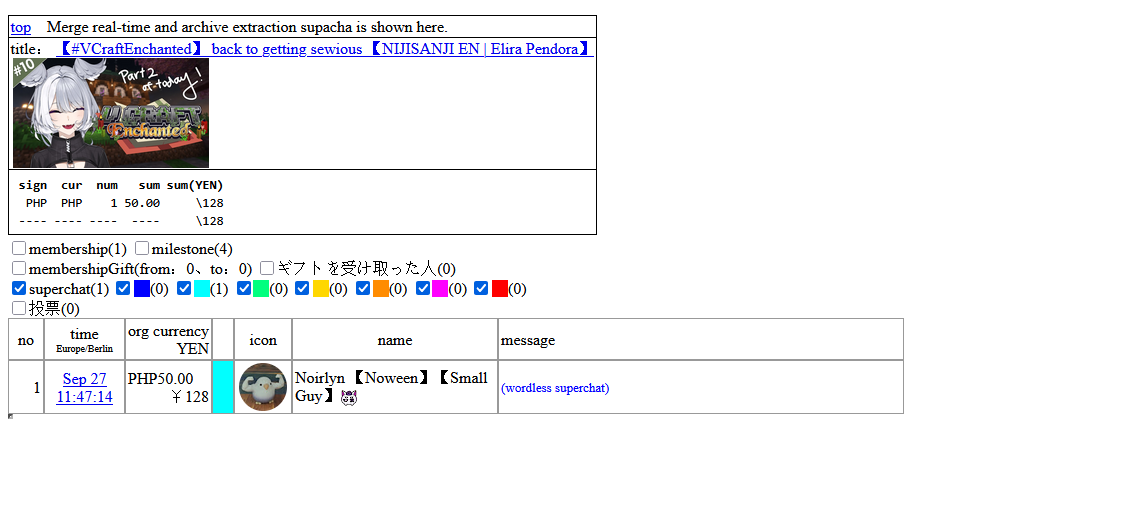Click the ￥128 converted amount in row 1
Image resolution: width=1139 pixels, height=524 pixels.
[x=190, y=397]
